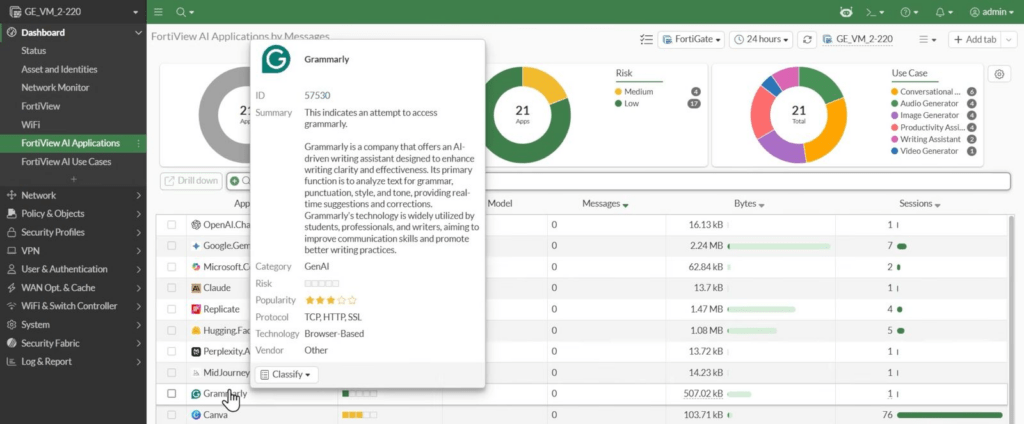Click the plus icon in the filter search bar
Screen dimensions: 1024x424
[x=234, y=181]
